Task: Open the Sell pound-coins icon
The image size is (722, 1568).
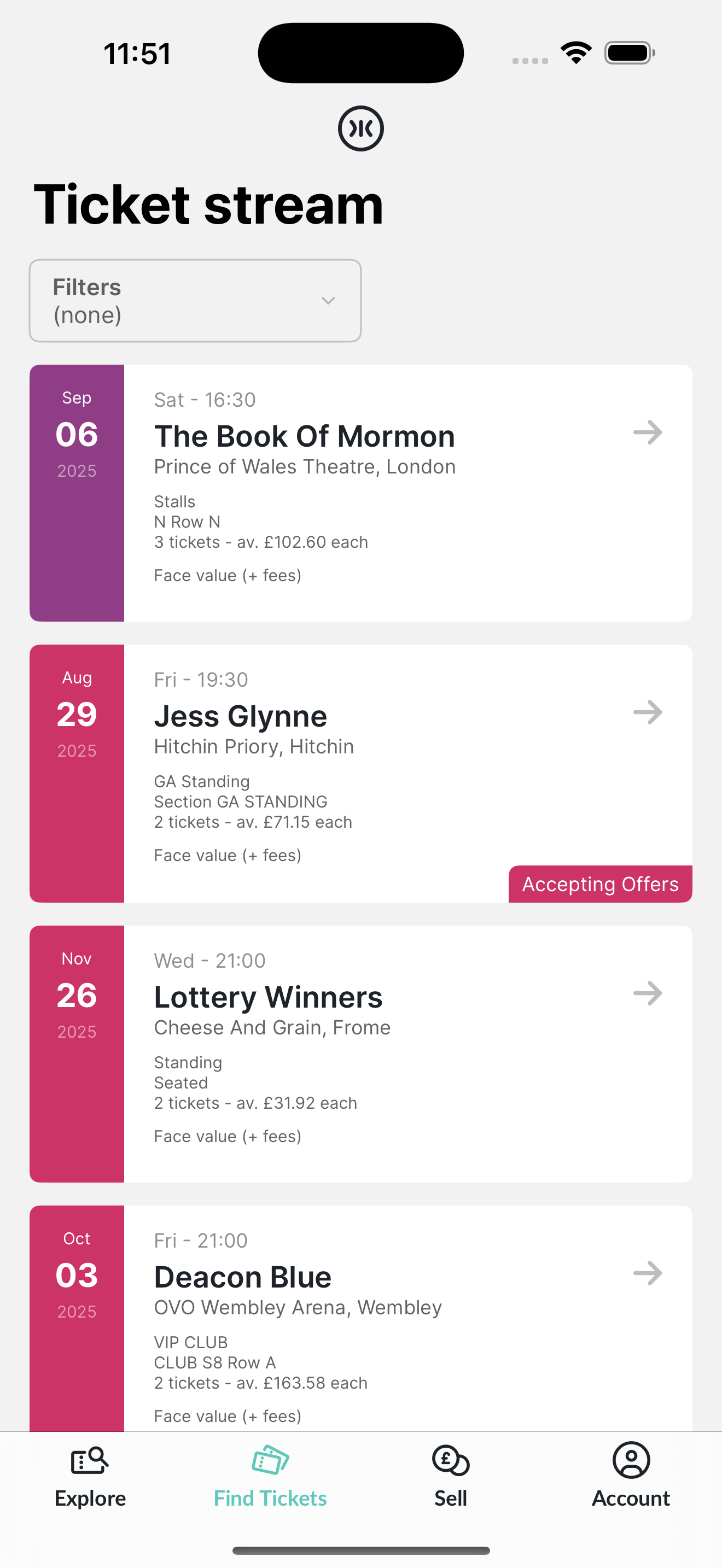Action: click(451, 1460)
